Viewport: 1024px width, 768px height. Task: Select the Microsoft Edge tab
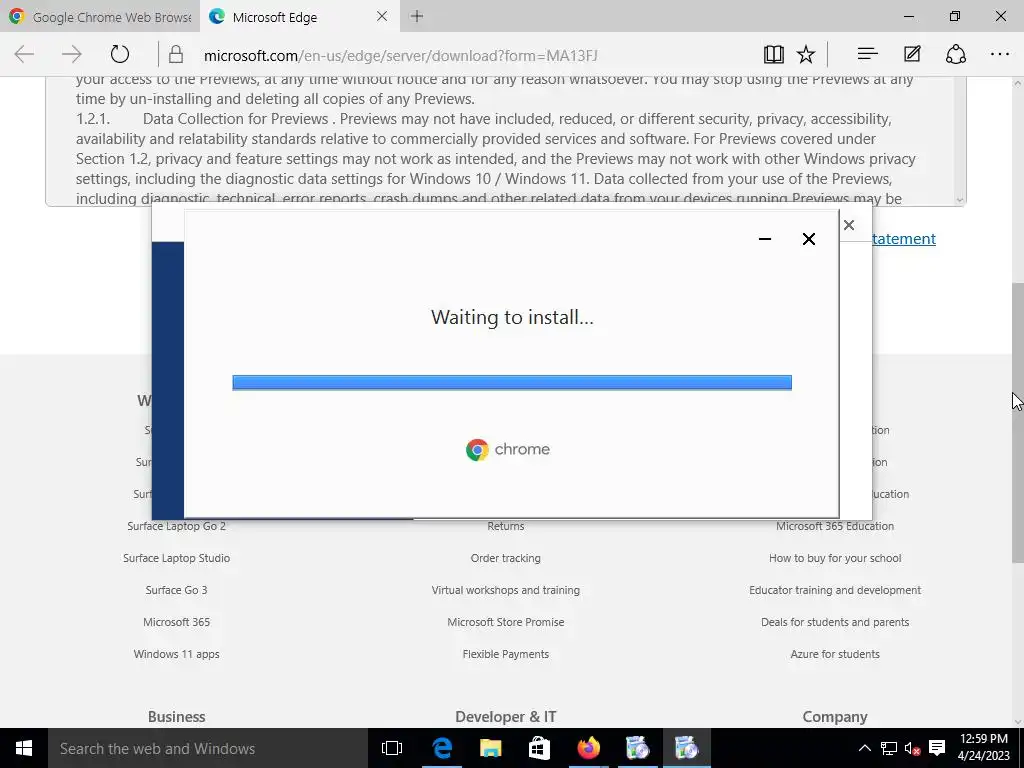point(298,16)
